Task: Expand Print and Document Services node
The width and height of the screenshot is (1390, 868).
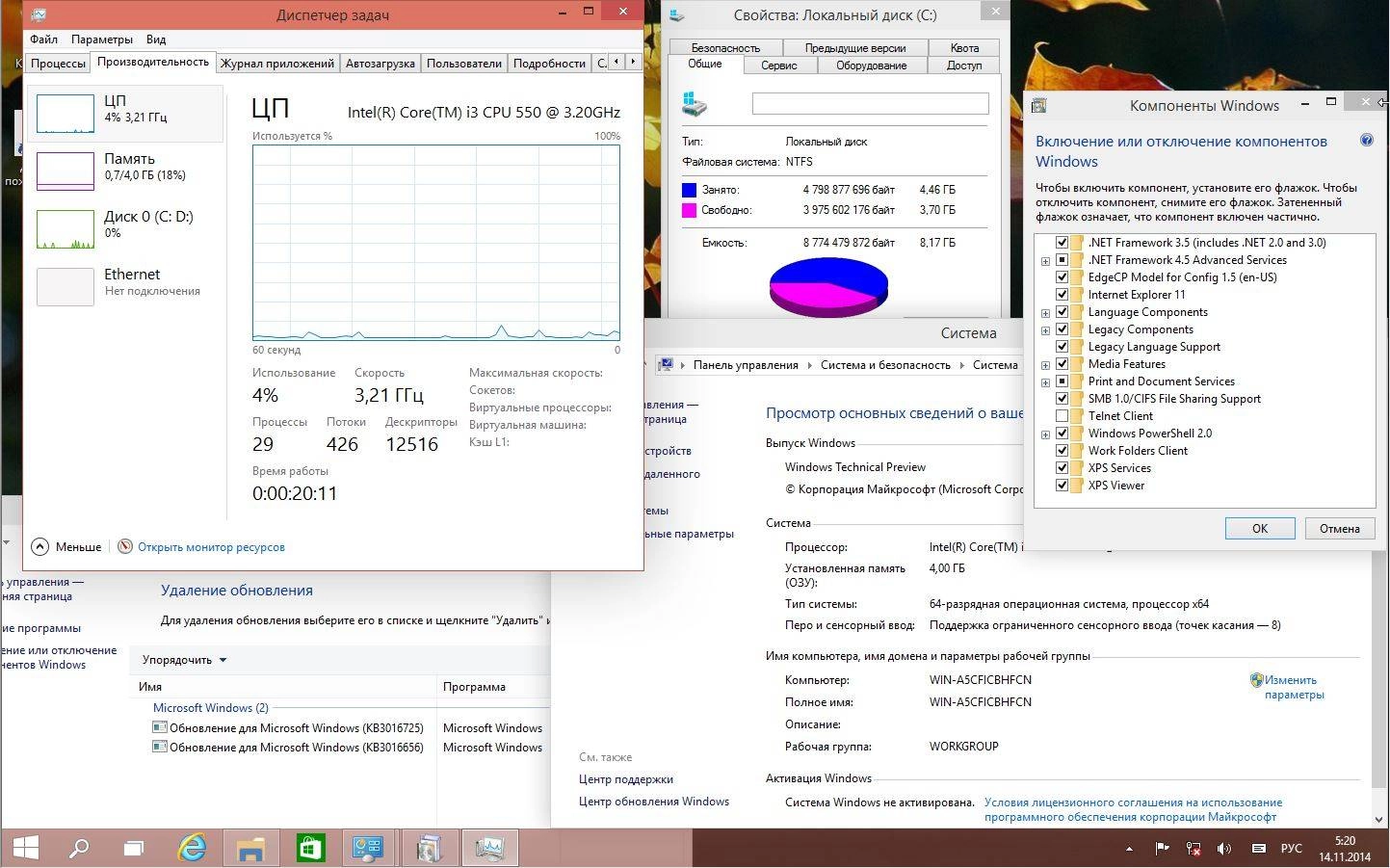Action: [x=1045, y=382]
